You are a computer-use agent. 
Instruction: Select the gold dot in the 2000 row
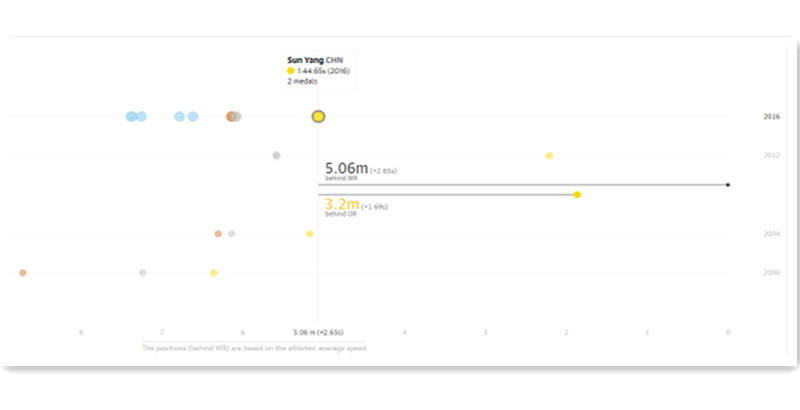214,273
